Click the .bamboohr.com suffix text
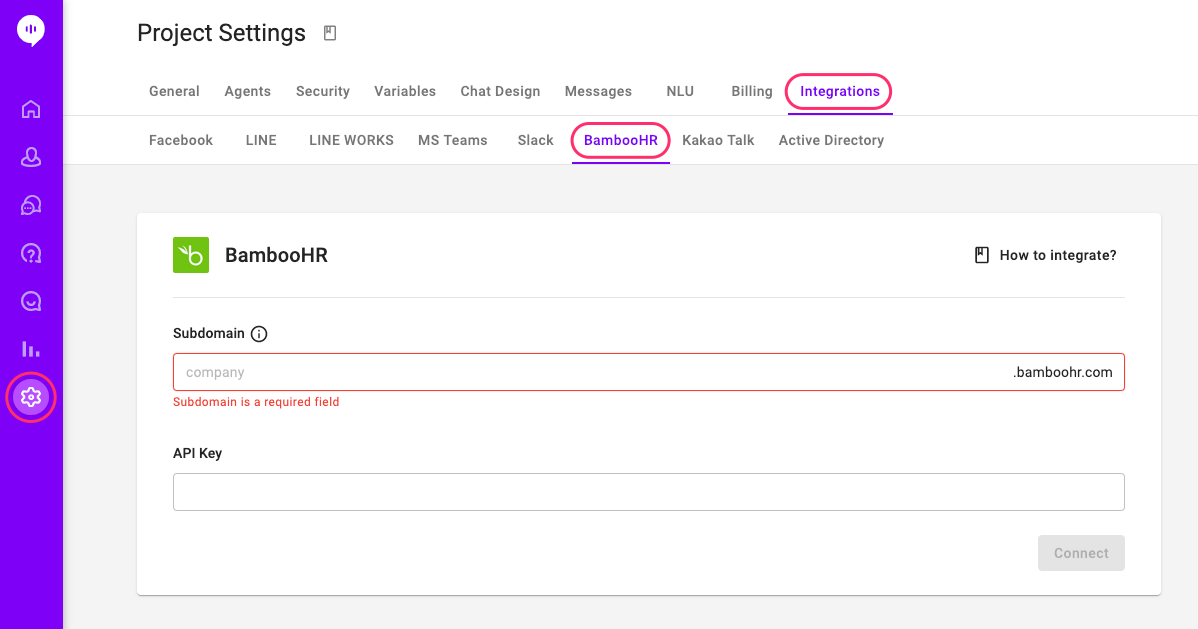This screenshot has width=1198, height=629. coord(1063,372)
